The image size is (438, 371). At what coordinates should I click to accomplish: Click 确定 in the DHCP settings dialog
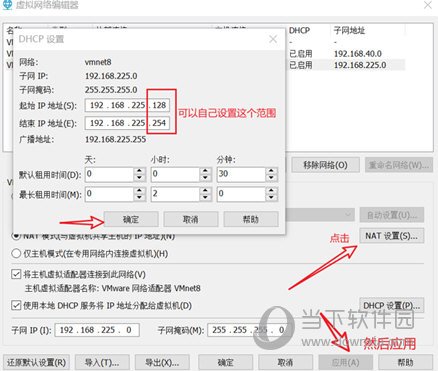pyautogui.click(x=131, y=219)
